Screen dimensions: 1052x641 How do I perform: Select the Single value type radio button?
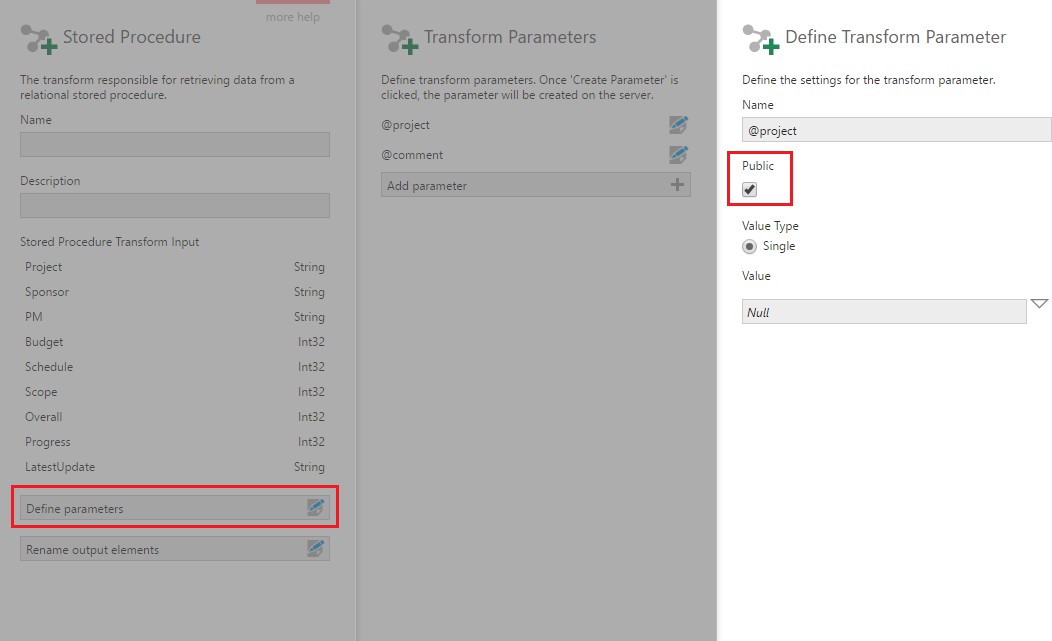point(749,246)
